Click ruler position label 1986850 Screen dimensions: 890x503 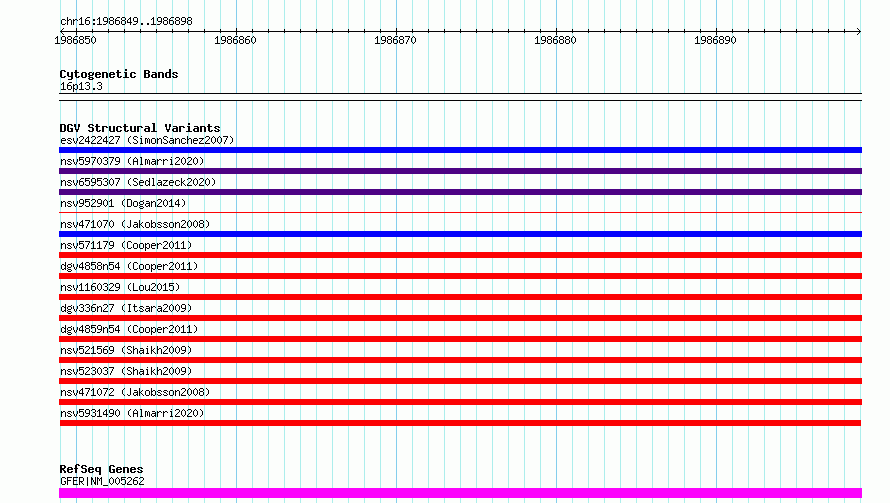pos(75,40)
